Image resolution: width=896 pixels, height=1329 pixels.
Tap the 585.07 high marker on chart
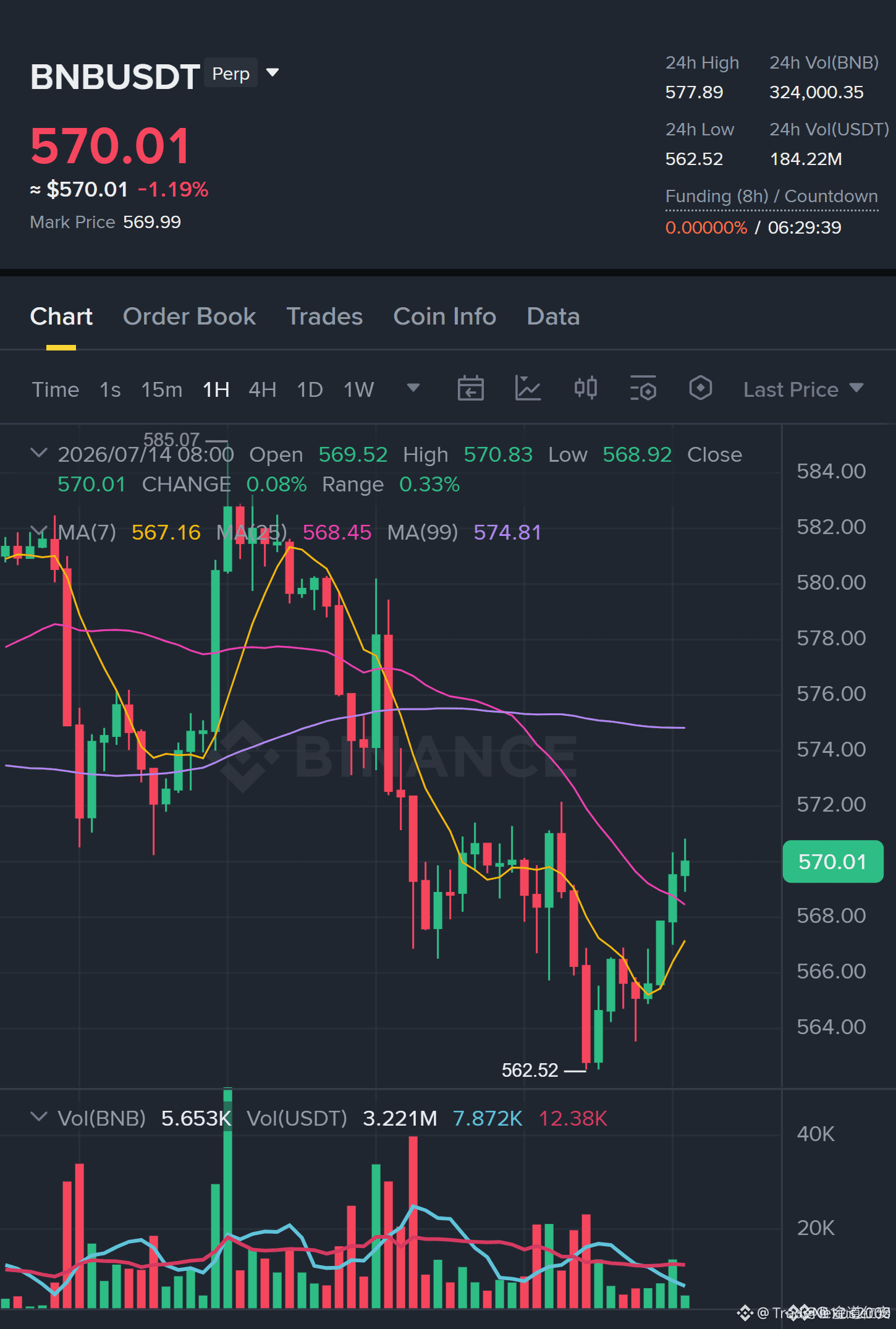[171, 439]
